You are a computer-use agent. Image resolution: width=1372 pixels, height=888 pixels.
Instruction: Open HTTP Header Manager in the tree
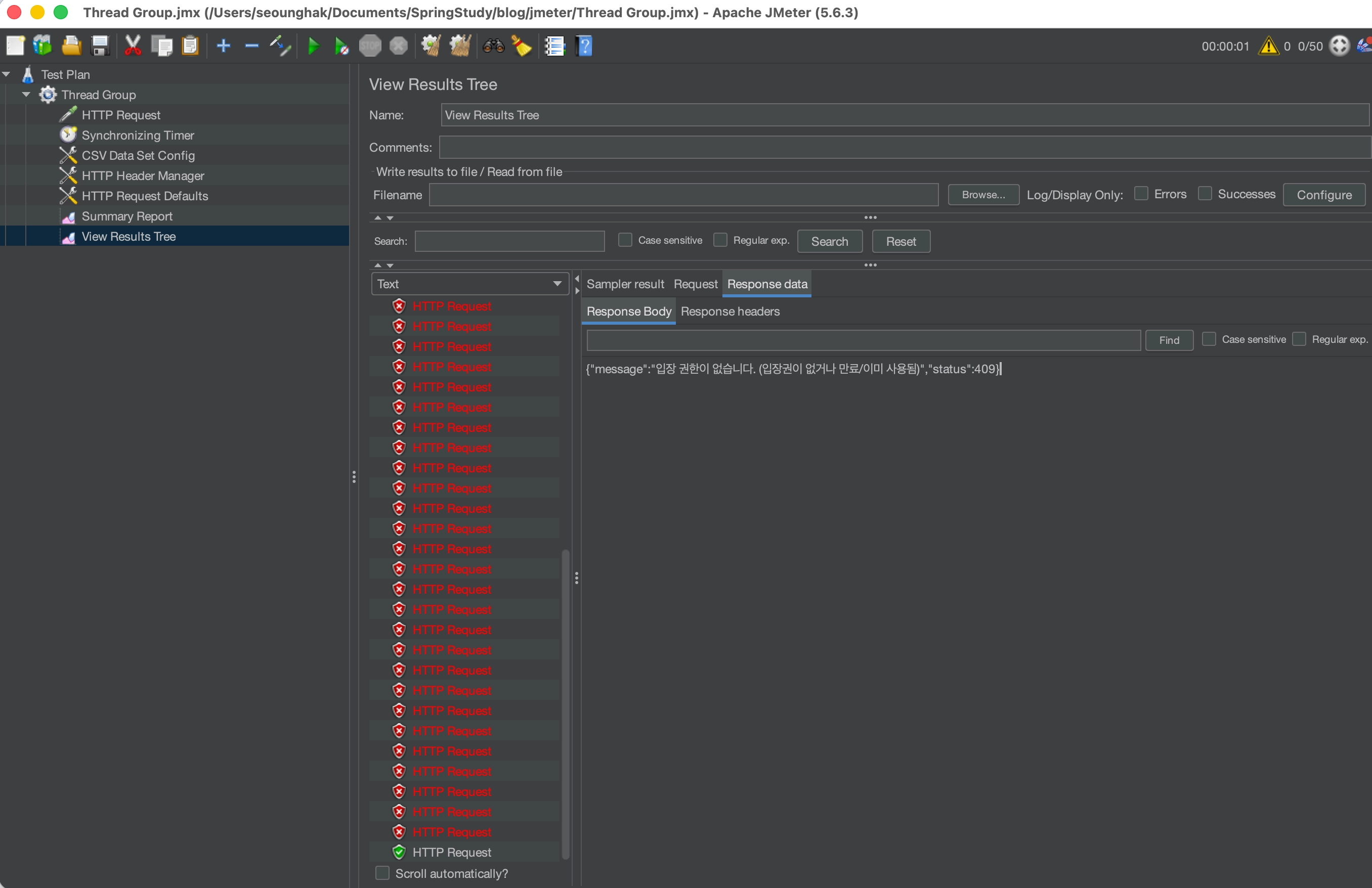[x=143, y=176]
